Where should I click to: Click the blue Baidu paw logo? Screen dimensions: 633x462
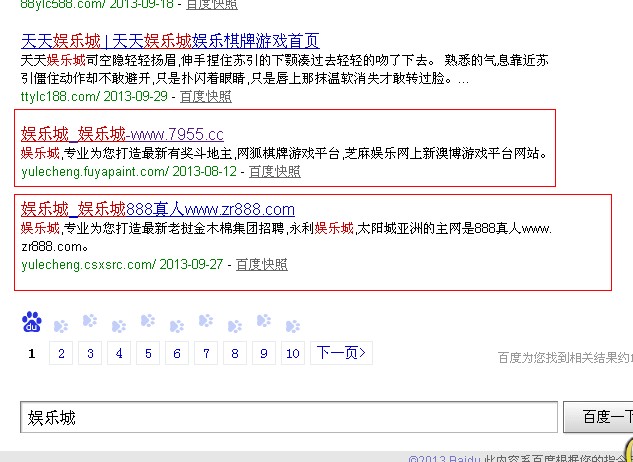(x=32, y=322)
